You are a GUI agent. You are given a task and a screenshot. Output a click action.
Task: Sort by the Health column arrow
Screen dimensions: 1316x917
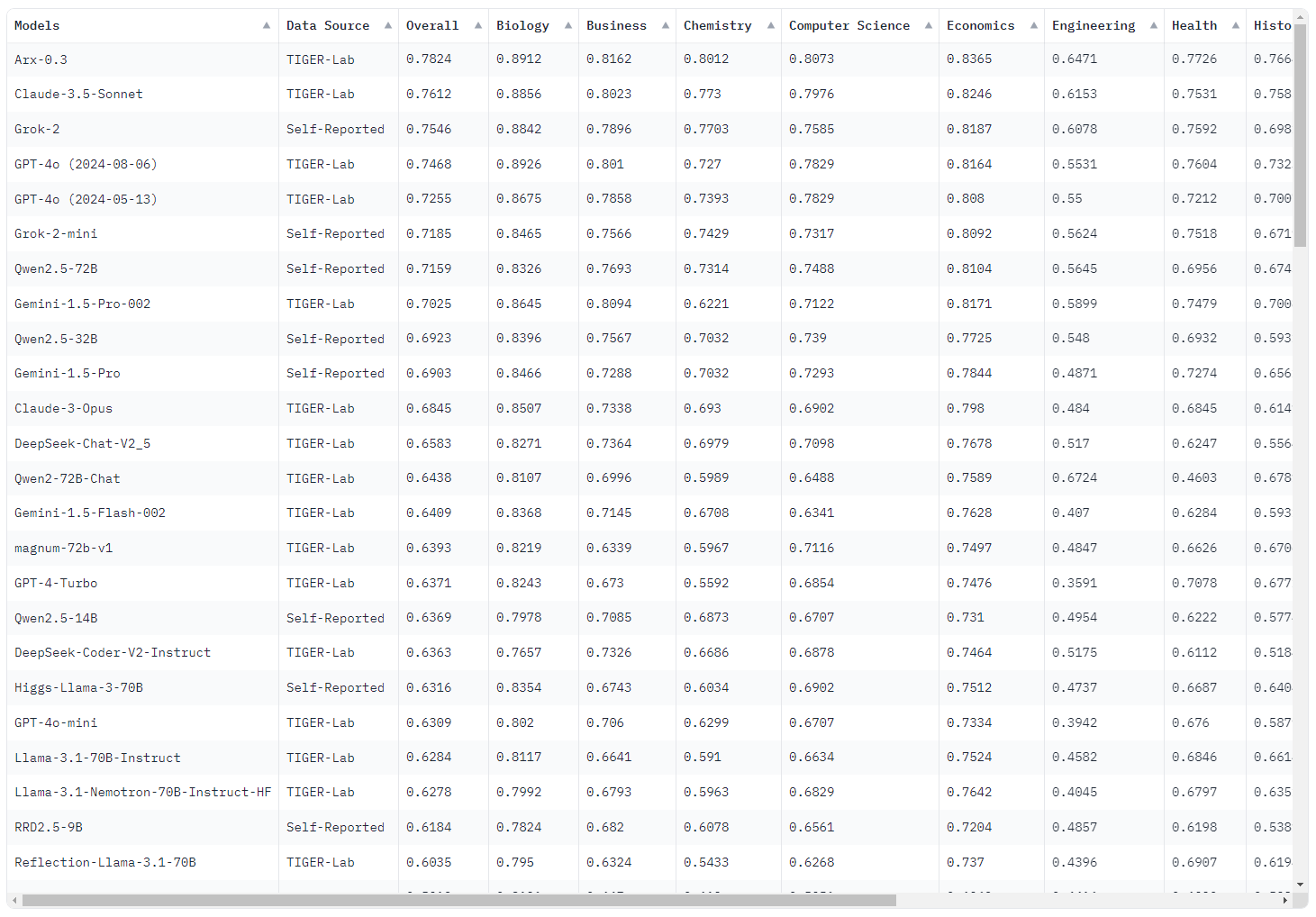coord(1236,25)
